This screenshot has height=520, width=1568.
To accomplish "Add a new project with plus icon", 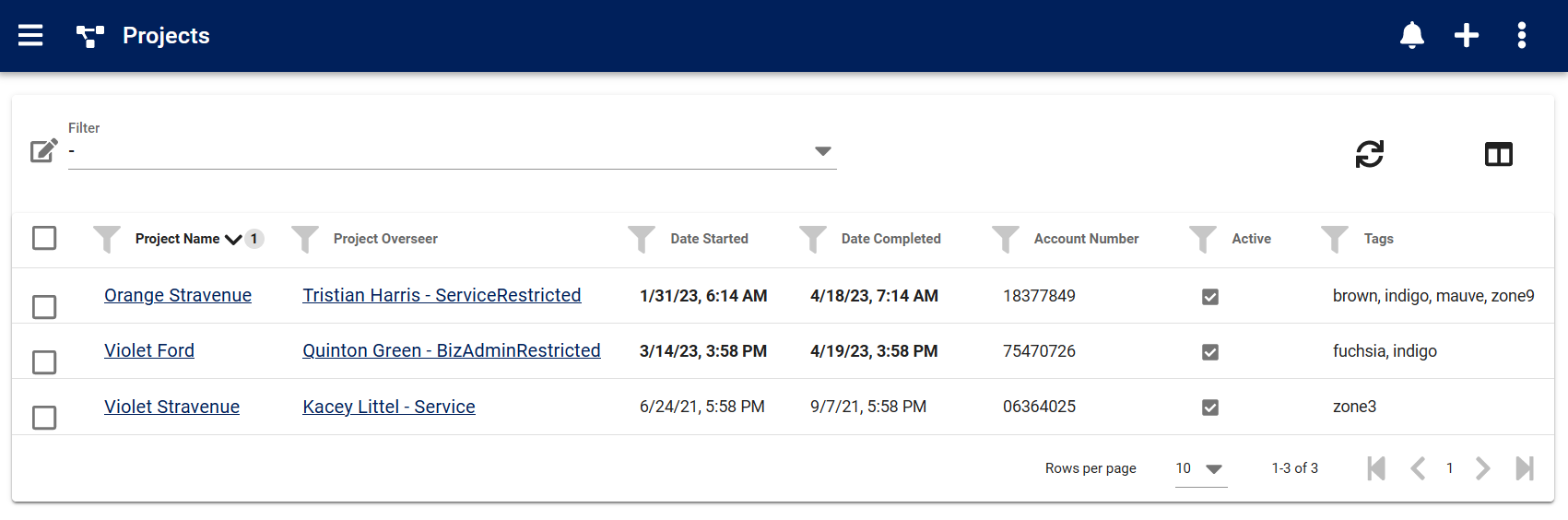I will (1466, 36).
